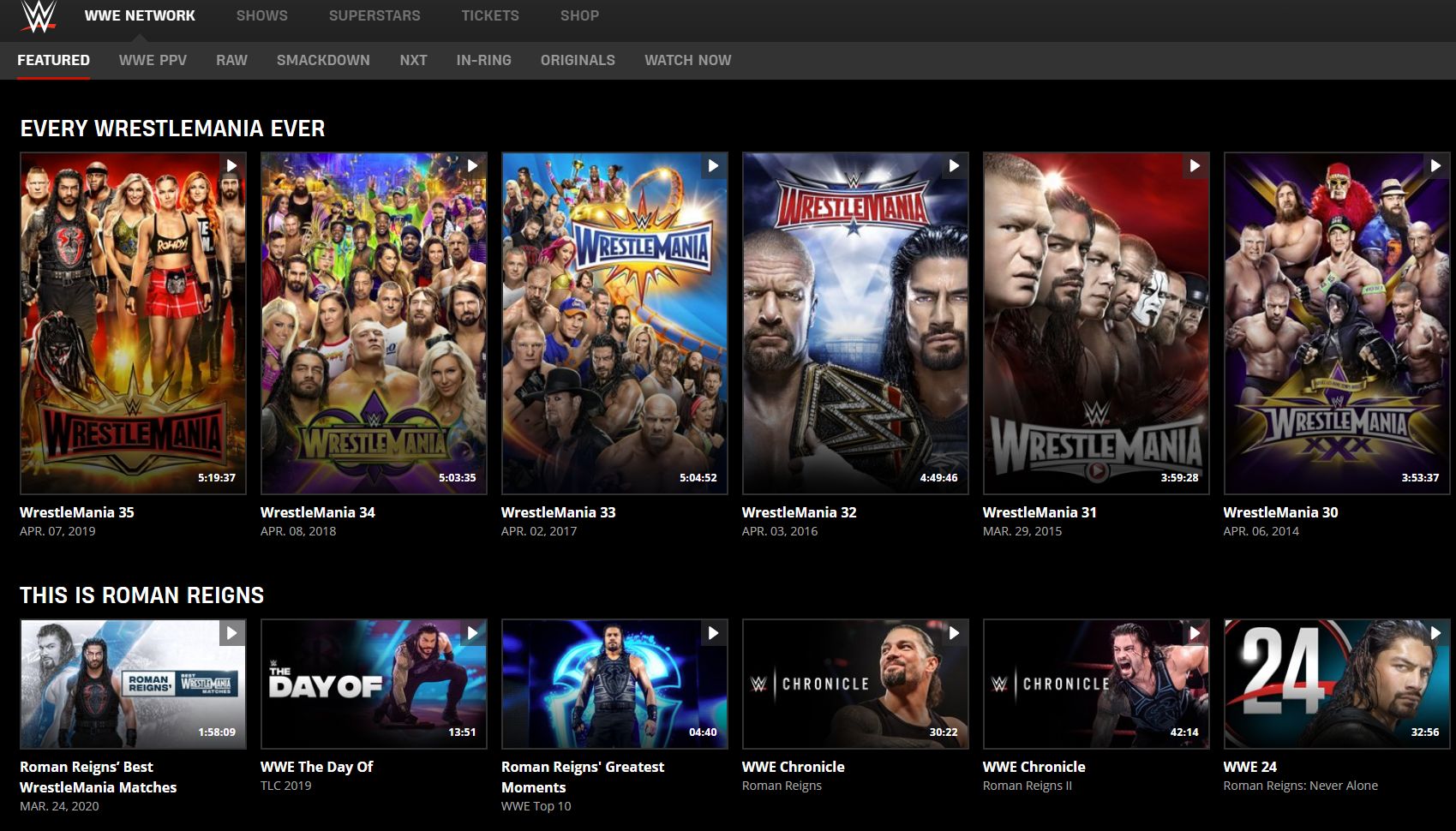This screenshot has height=831, width=1456.
Task: Click WWE Chronicle title of the 42:14 episode
Action: coord(1034,767)
